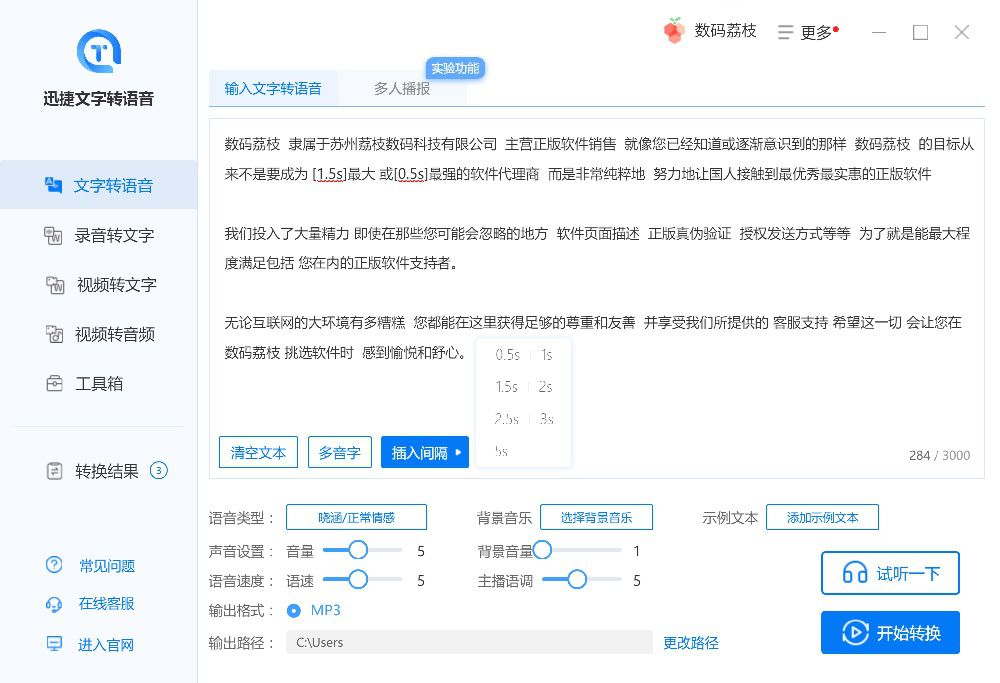This screenshot has width=1000, height=683.
Task: Contact 在线客服 headset icon
Action: click(54, 604)
